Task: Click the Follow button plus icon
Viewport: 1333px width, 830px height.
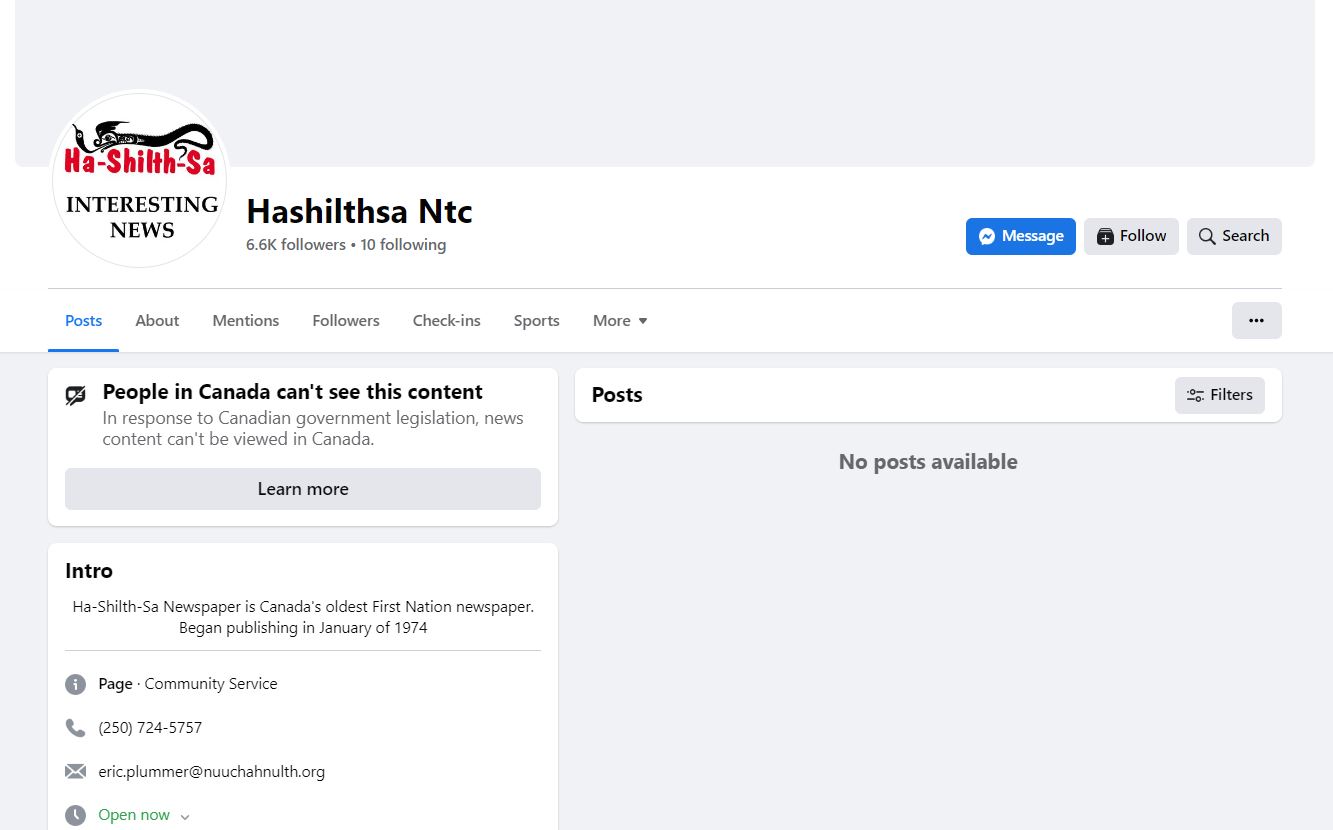Action: pos(1105,237)
